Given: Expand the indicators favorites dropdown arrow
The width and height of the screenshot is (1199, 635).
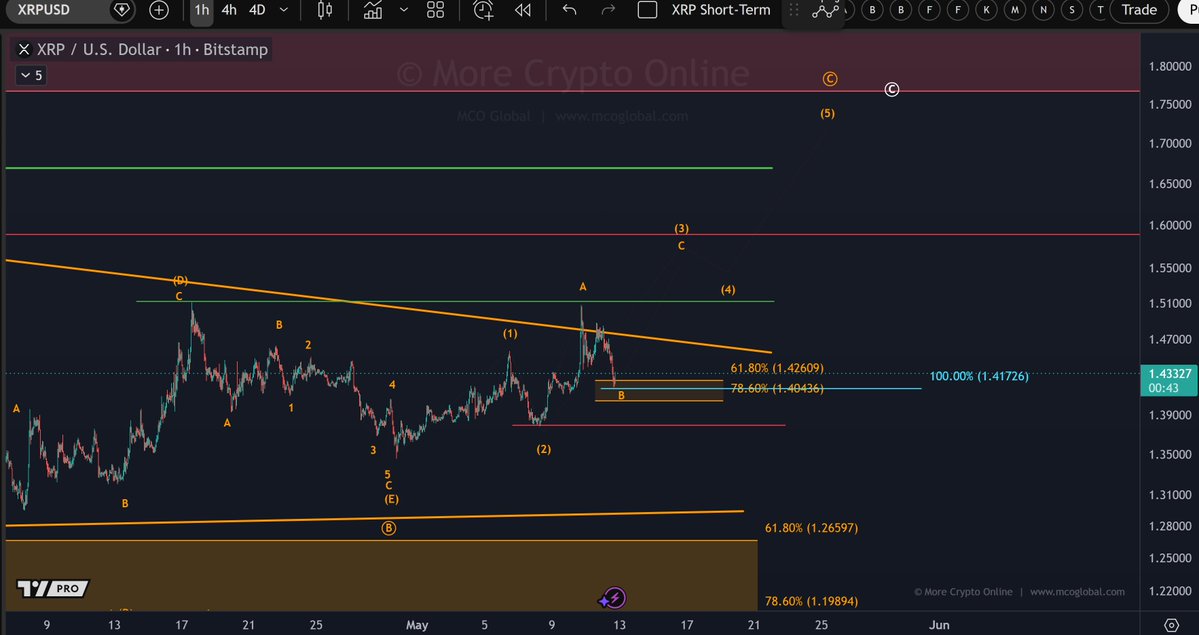Looking at the screenshot, I should 404,10.
